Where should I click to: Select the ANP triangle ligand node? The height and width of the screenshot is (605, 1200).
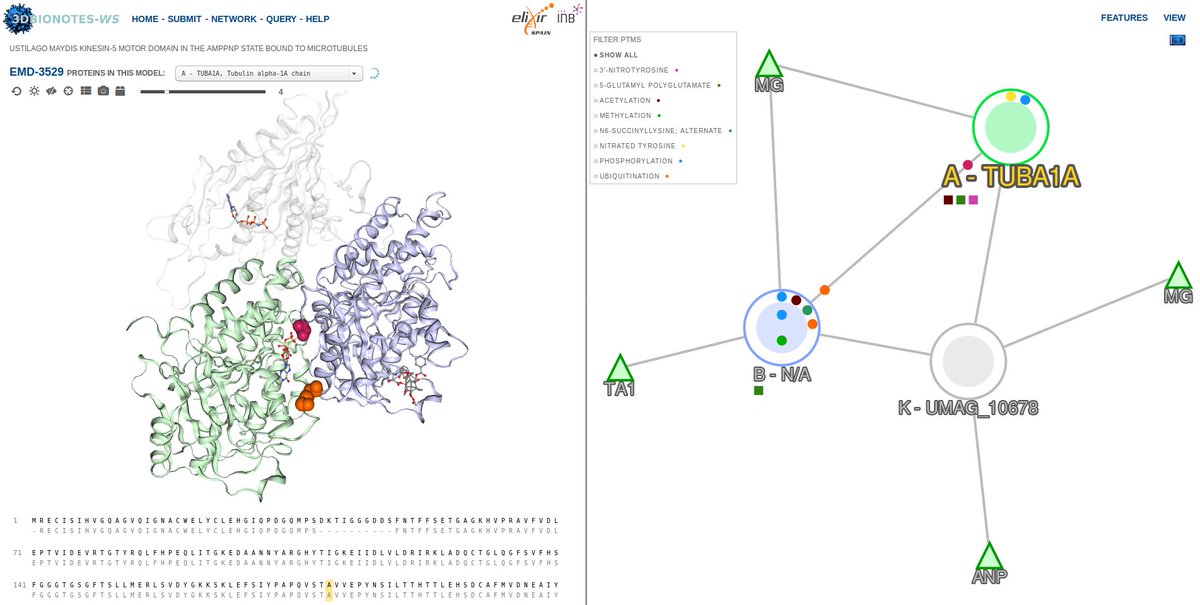click(989, 556)
